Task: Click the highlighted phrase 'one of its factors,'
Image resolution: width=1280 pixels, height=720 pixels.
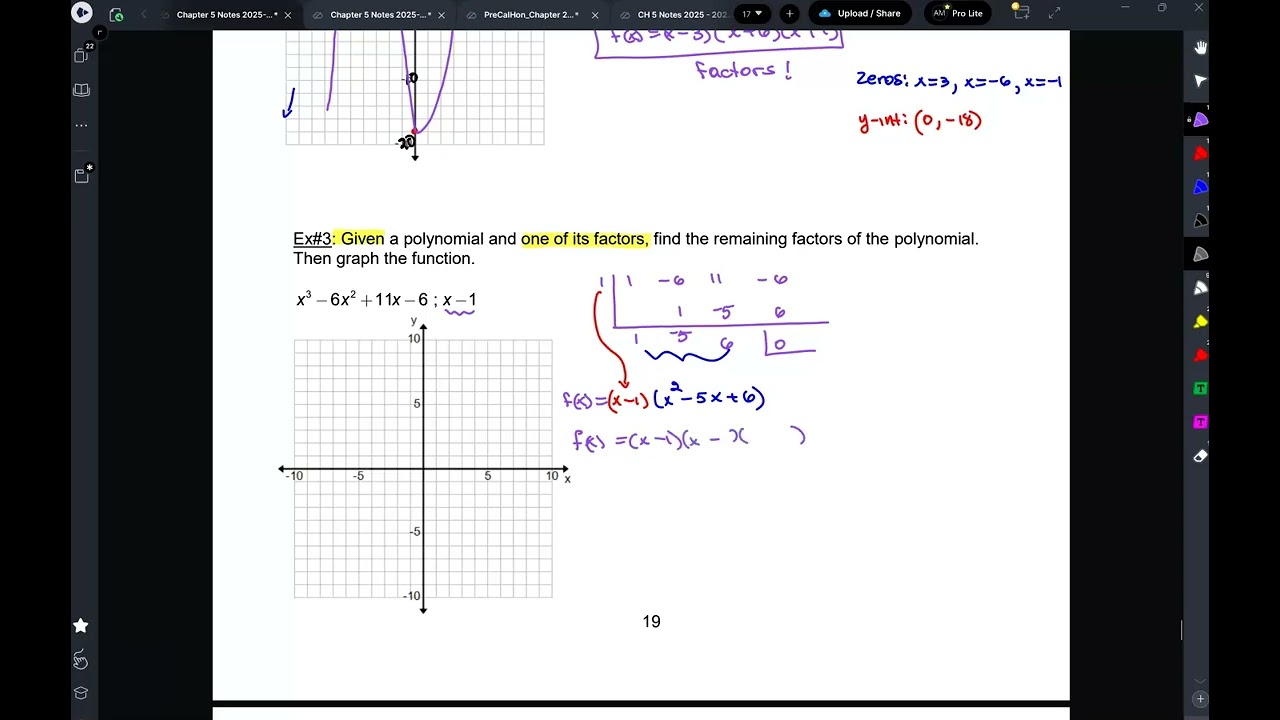Action: [x=585, y=239]
